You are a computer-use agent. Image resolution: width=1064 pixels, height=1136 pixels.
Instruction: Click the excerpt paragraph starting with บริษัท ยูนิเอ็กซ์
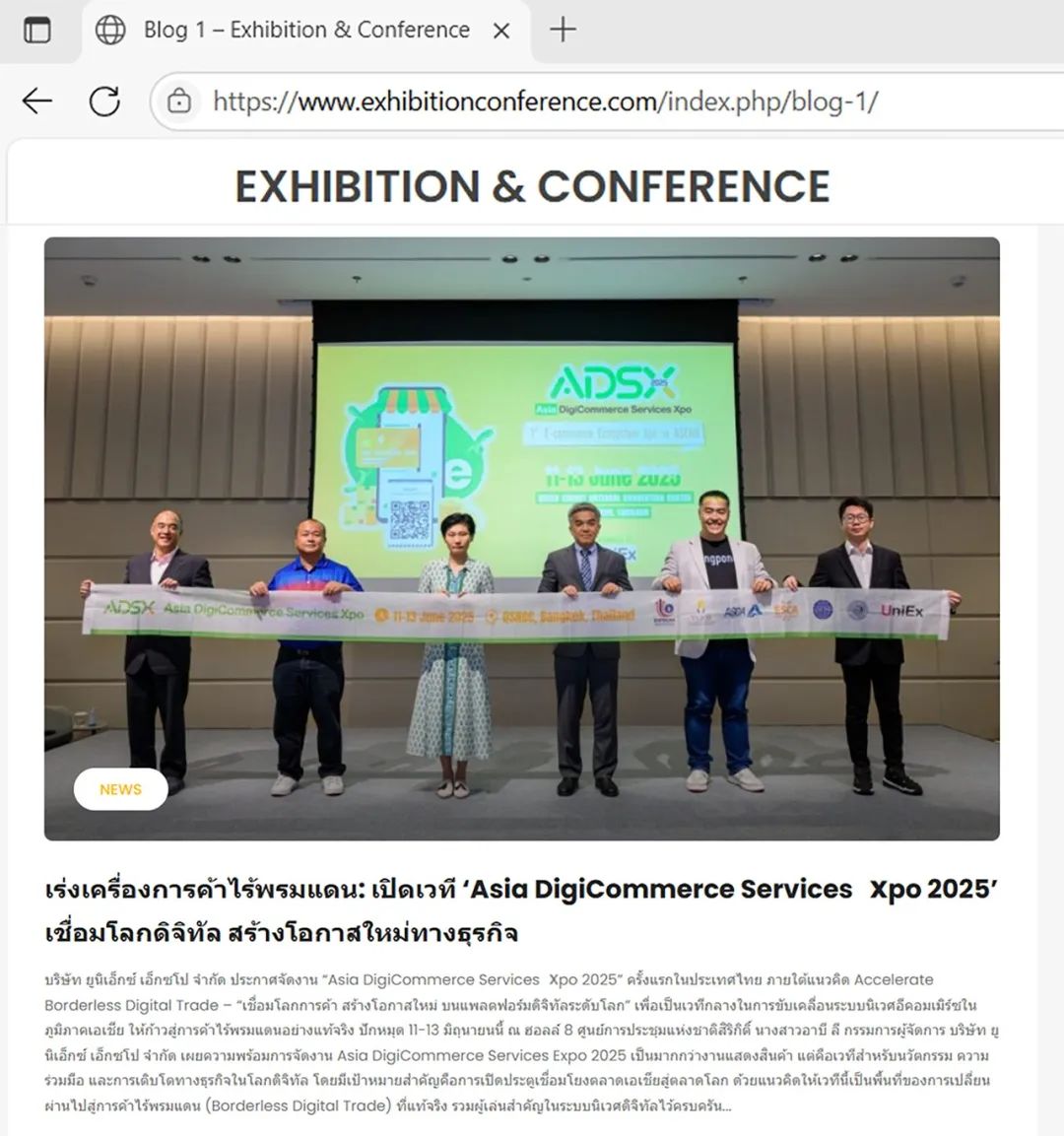pyautogui.click(x=521, y=1041)
